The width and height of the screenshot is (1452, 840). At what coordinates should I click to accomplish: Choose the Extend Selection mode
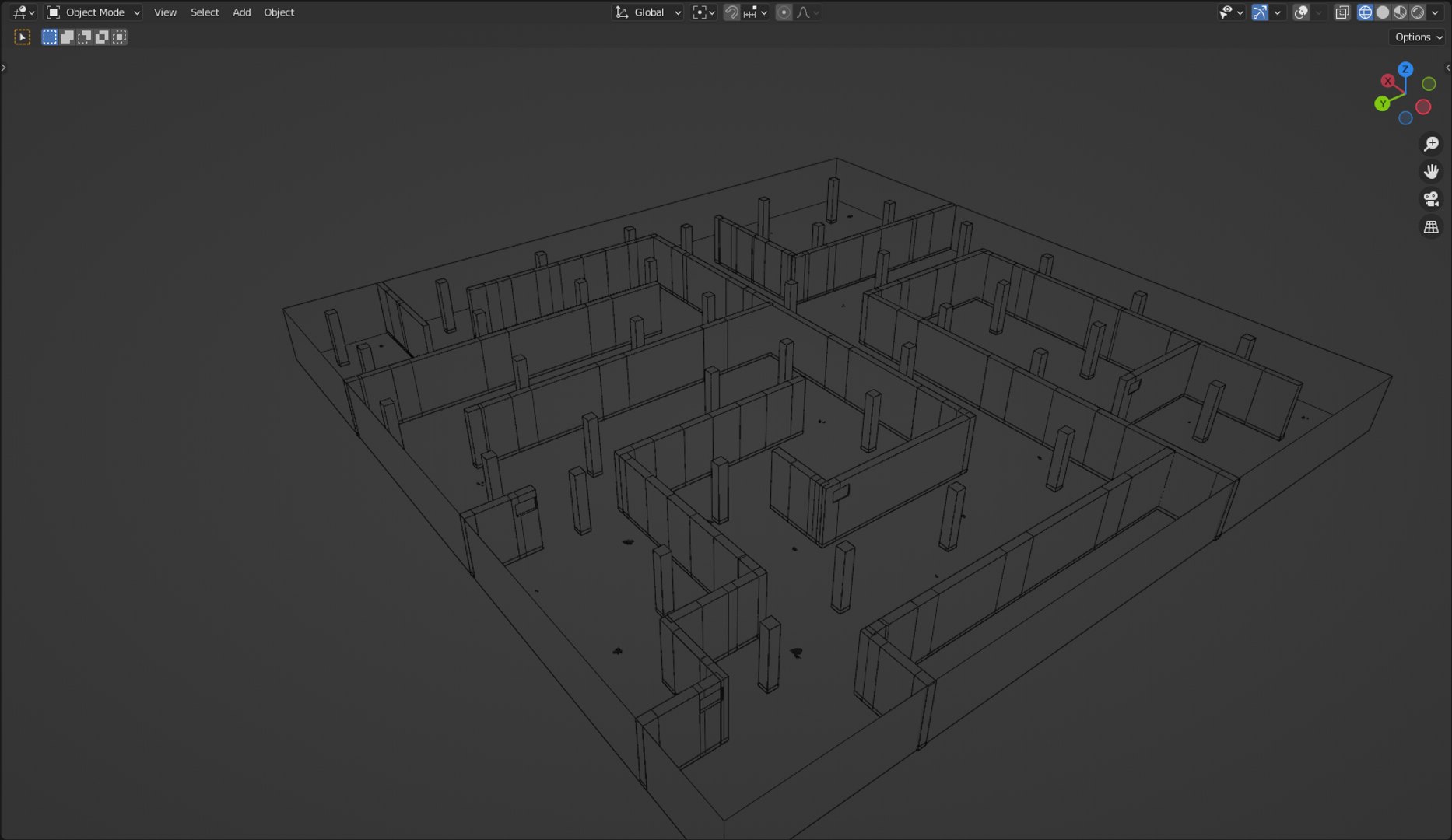coord(68,37)
